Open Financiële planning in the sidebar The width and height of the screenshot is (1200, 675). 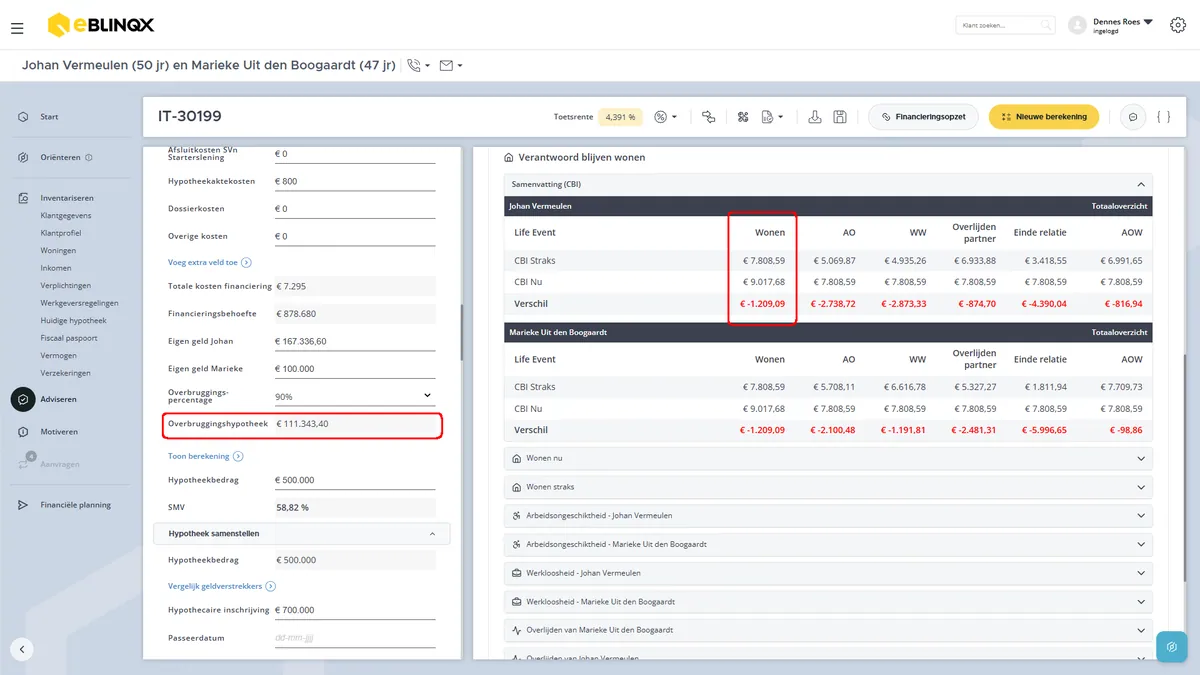[x=75, y=505]
